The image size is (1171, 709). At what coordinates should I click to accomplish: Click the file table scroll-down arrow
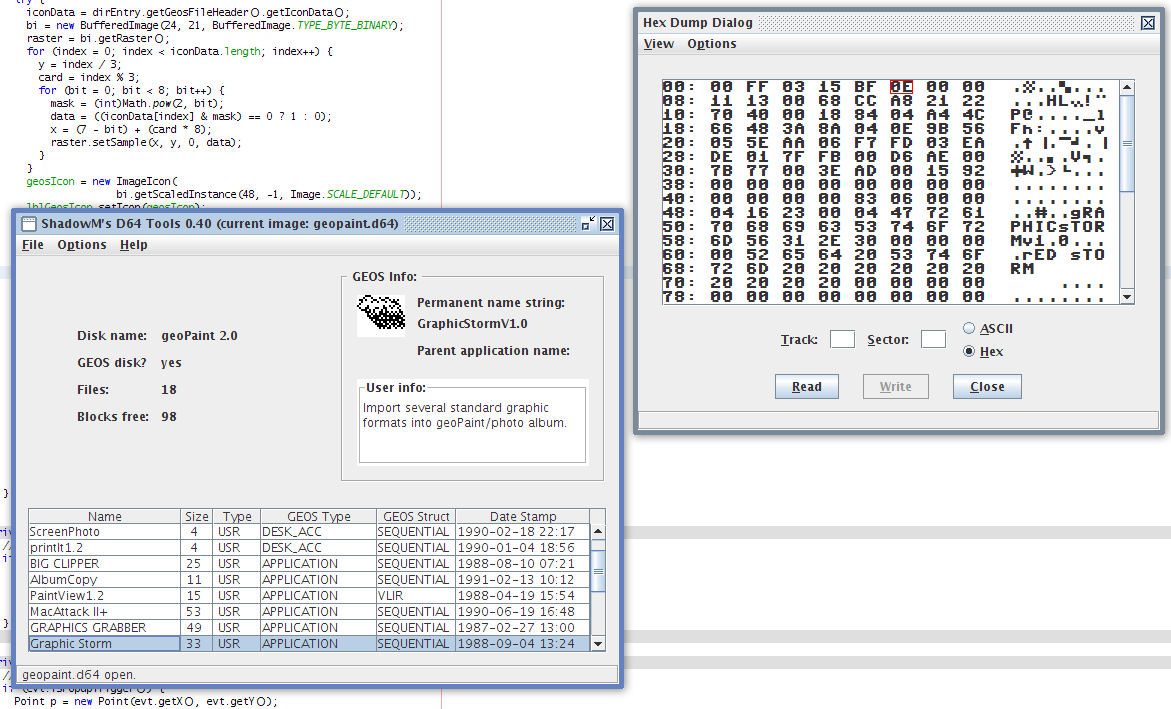point(598,644)
